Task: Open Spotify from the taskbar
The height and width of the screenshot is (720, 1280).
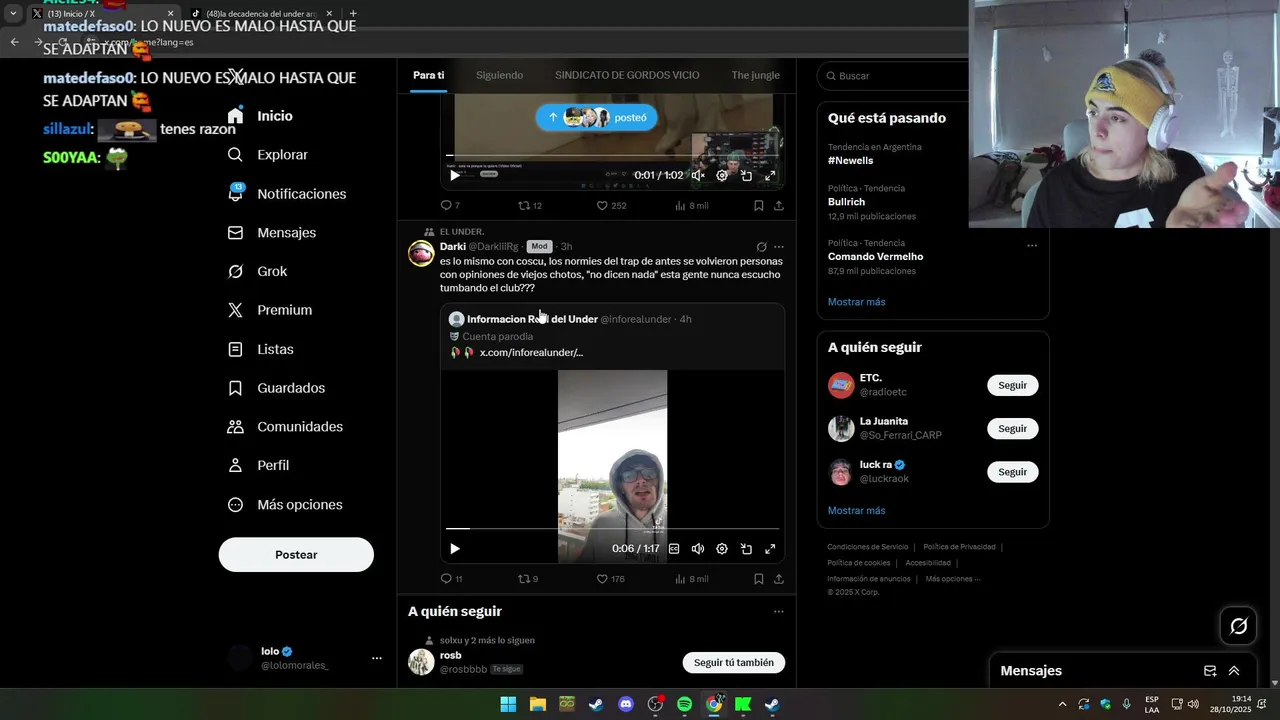Action: [x=685, y=704]
